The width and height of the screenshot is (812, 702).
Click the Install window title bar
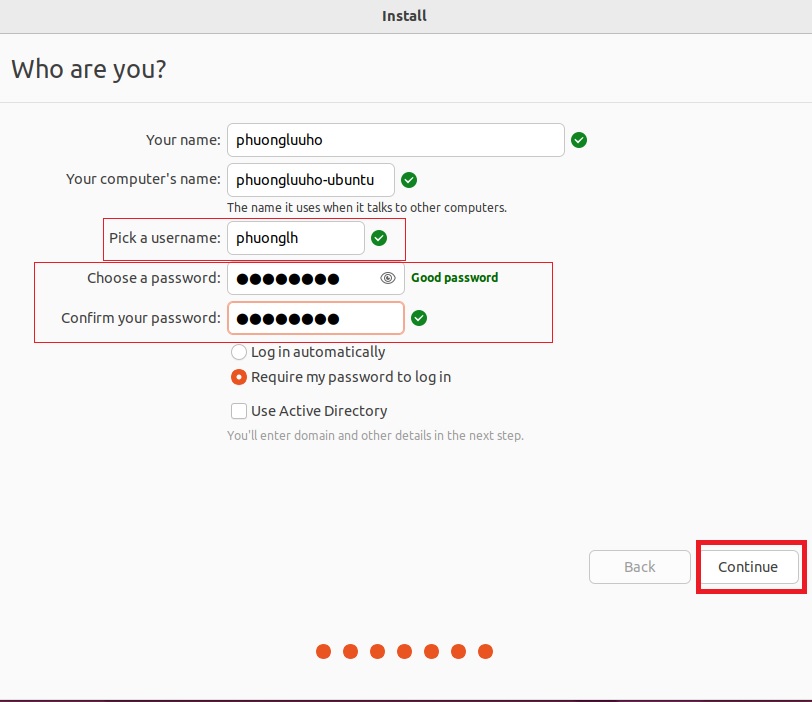(x=404, y=15)
